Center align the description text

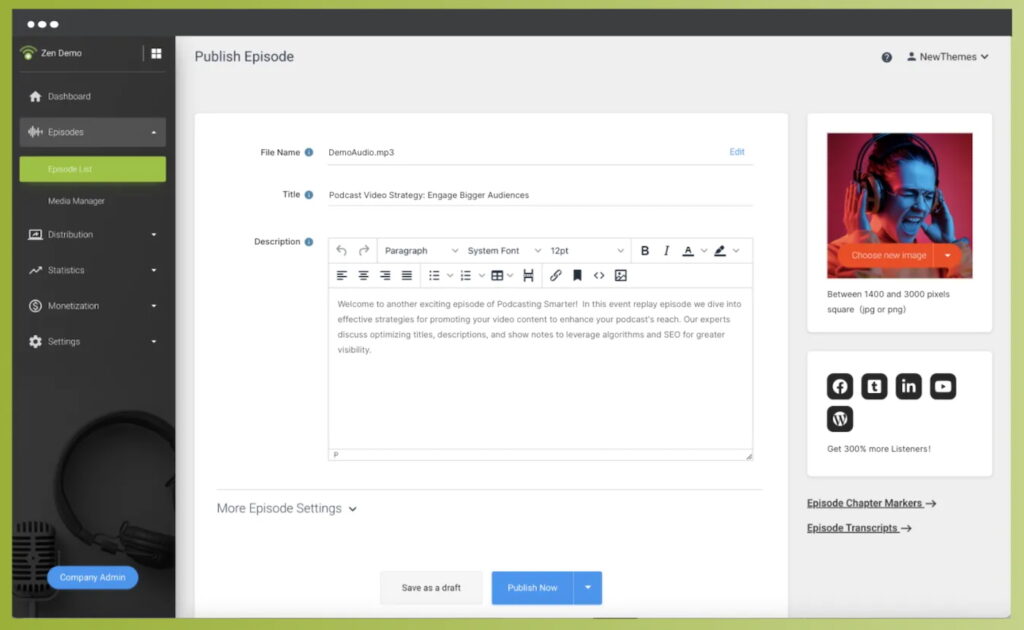(363, 276)
